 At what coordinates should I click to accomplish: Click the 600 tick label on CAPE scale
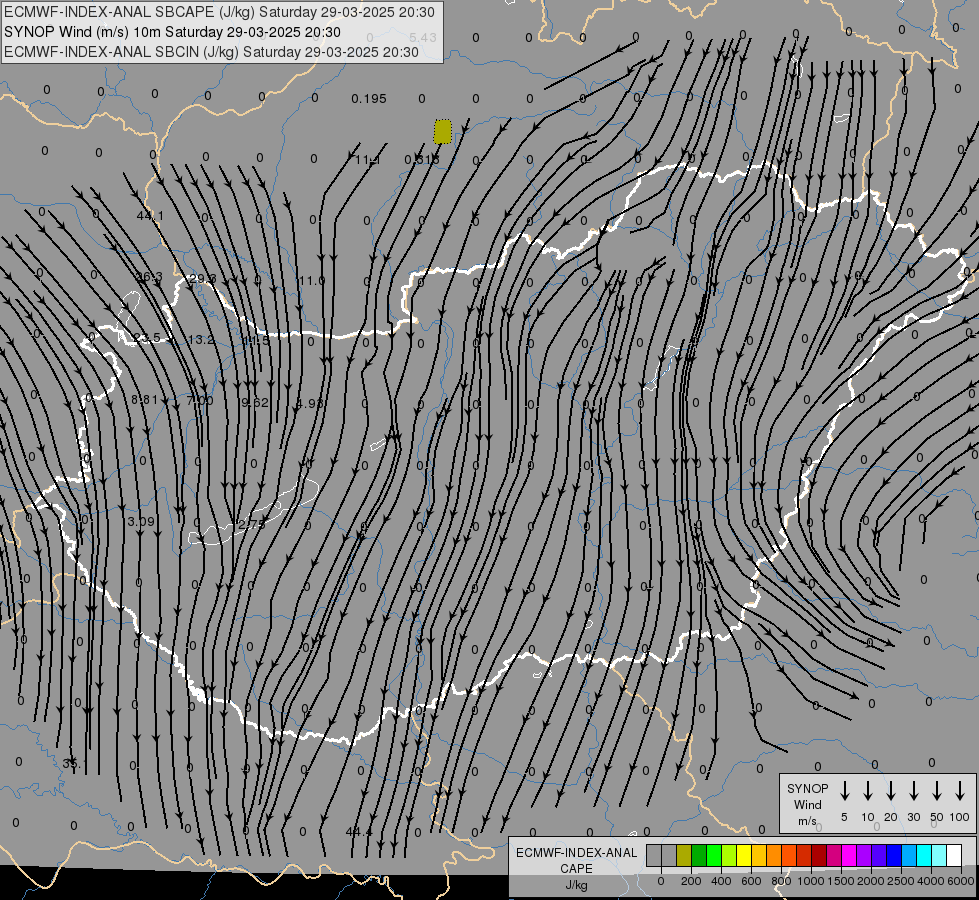pos(751,881)
